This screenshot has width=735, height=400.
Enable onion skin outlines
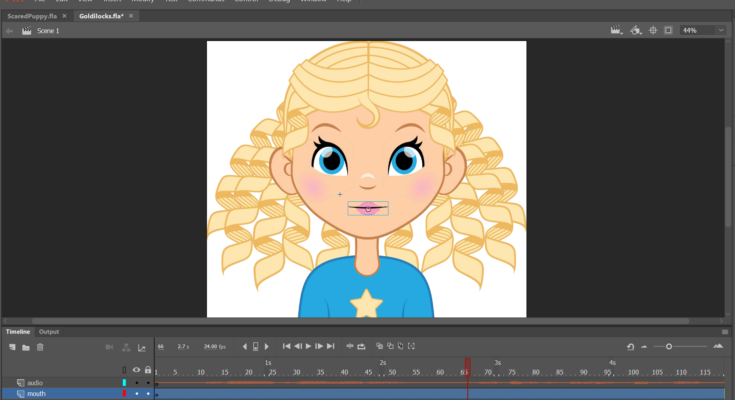pos(390,346)
